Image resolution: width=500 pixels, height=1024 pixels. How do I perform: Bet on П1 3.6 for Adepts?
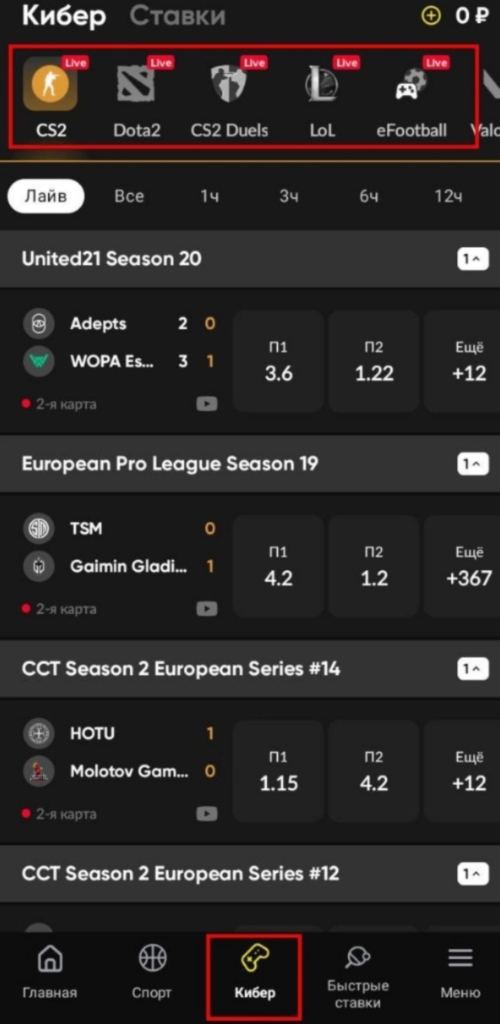click(278, 361)
